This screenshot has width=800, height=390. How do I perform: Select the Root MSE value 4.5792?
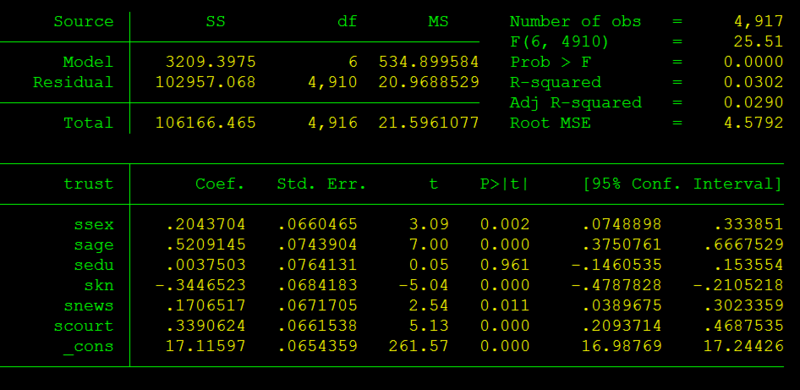753,123
